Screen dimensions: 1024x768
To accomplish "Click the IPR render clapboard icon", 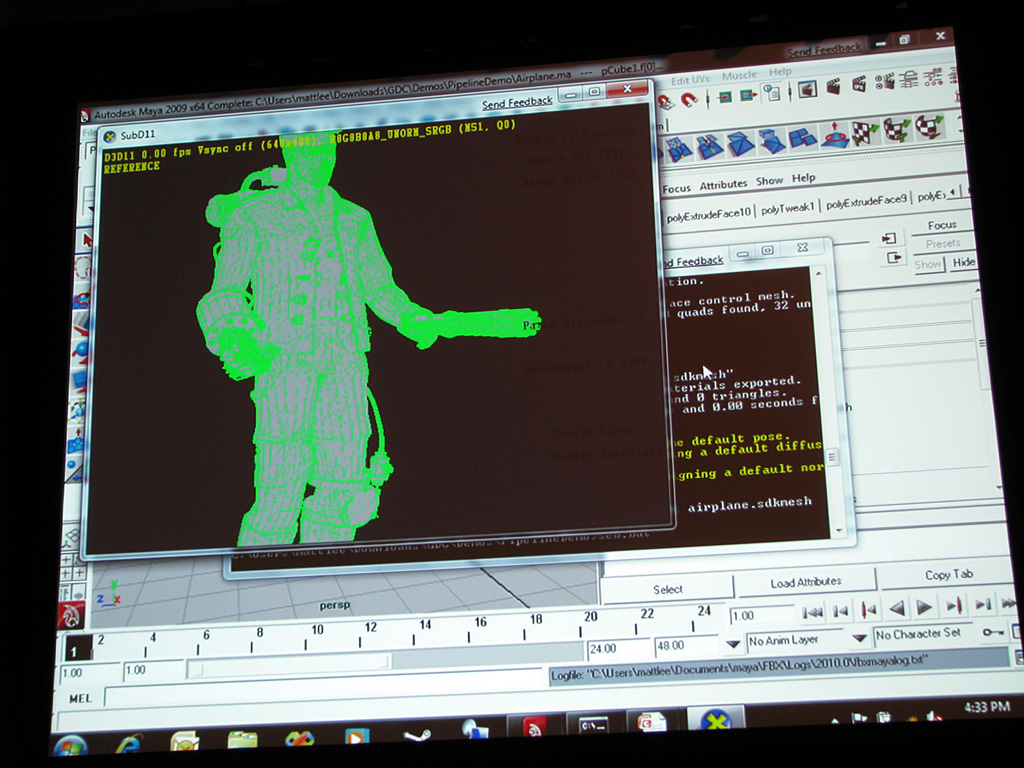I will coord(859,84).
